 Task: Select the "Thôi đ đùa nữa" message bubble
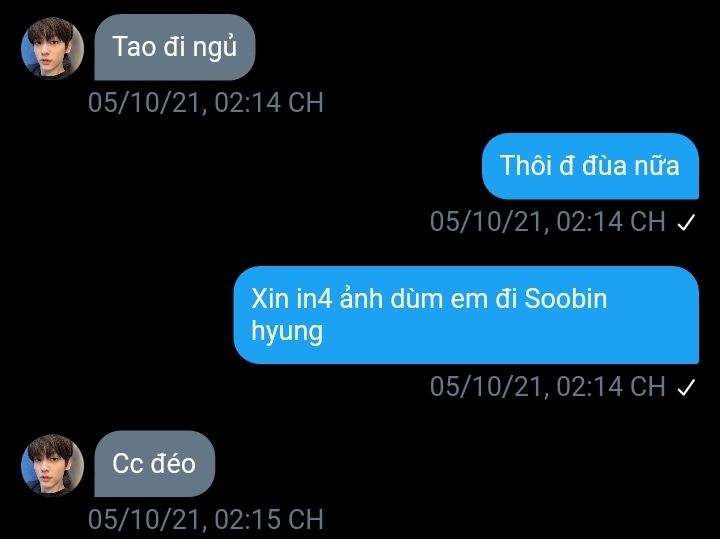pos(590,166)
